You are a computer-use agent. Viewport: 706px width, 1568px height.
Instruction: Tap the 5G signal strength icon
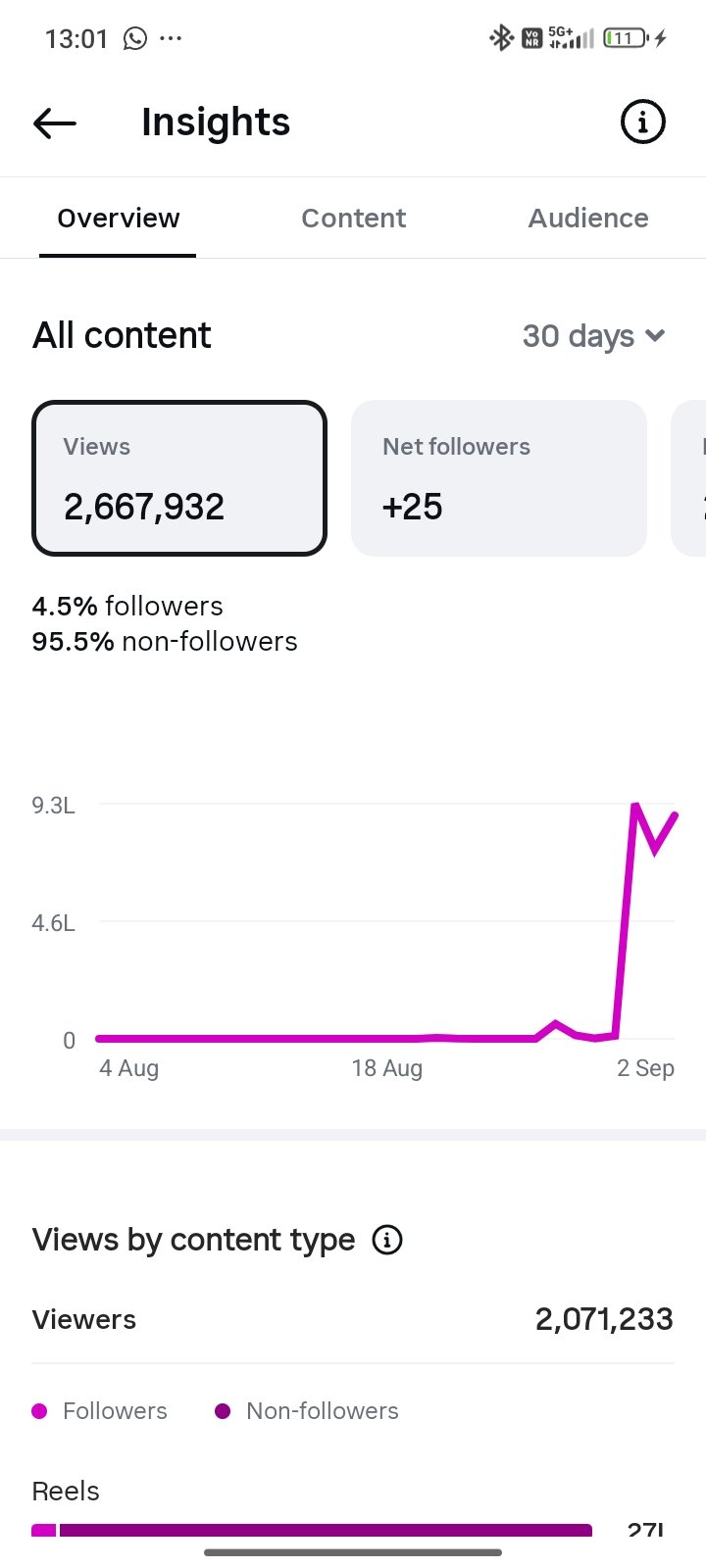(x=571, y=38)
